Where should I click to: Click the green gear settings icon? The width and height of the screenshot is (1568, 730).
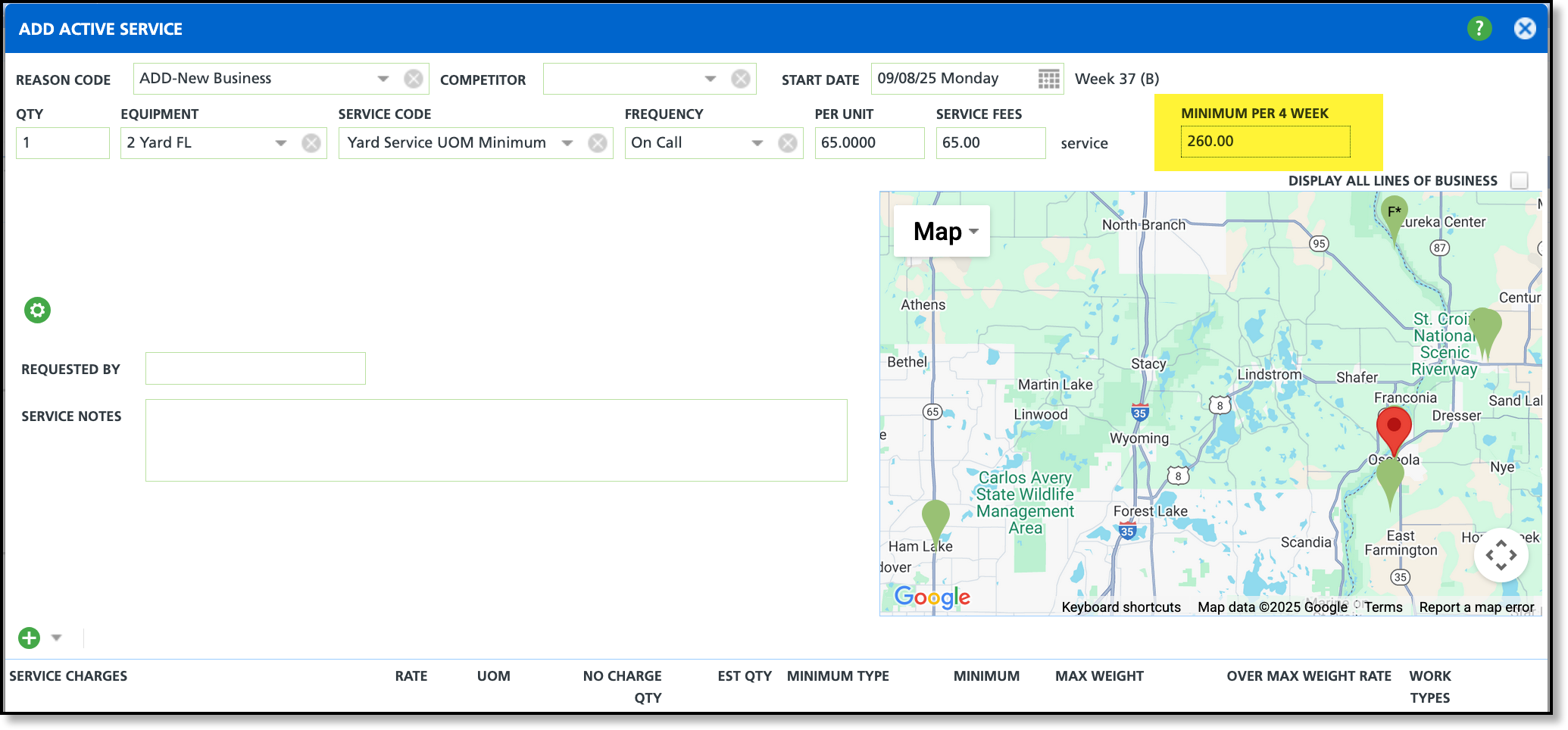pos(37,310)
